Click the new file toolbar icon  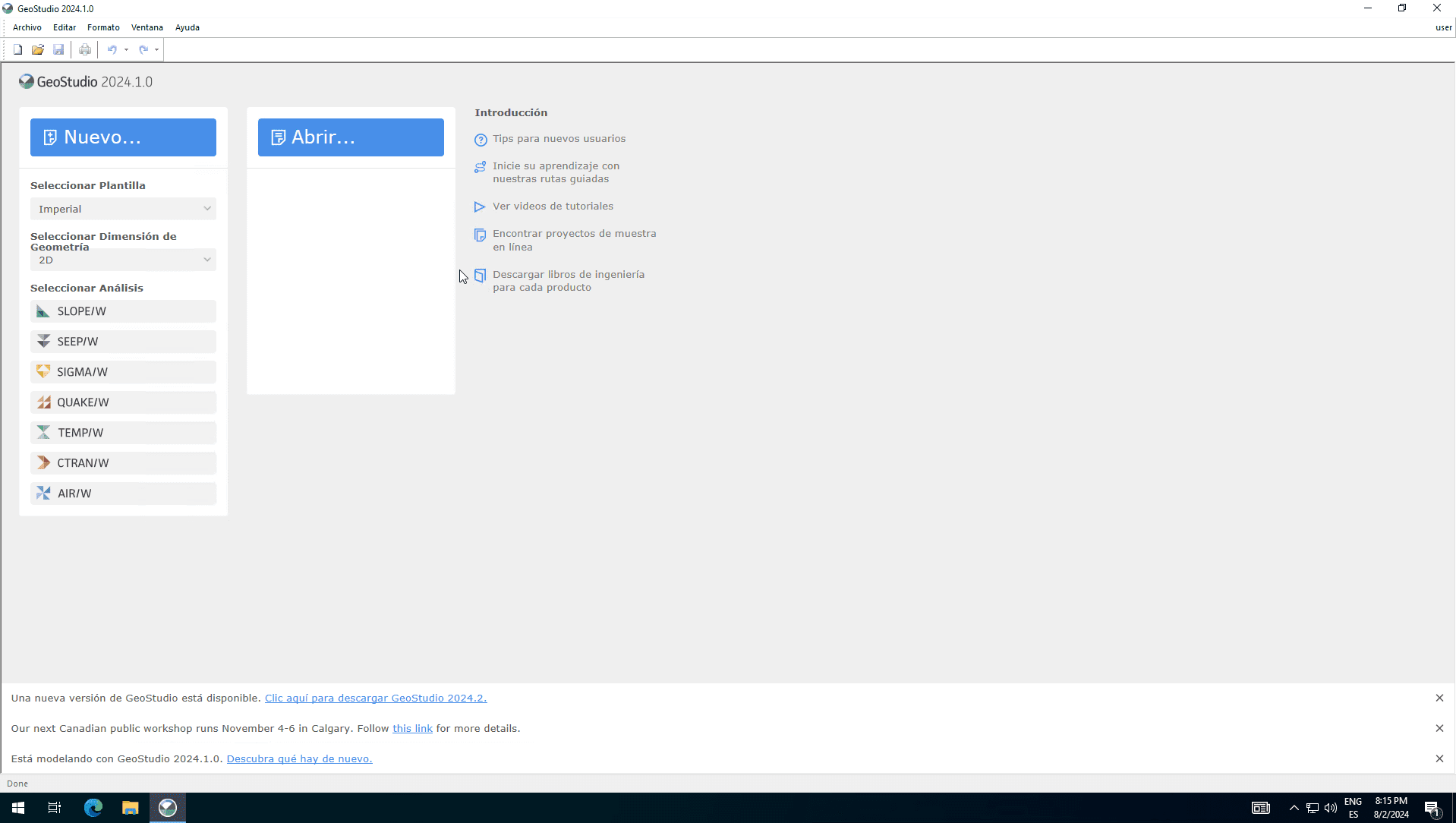coord(17,50)
